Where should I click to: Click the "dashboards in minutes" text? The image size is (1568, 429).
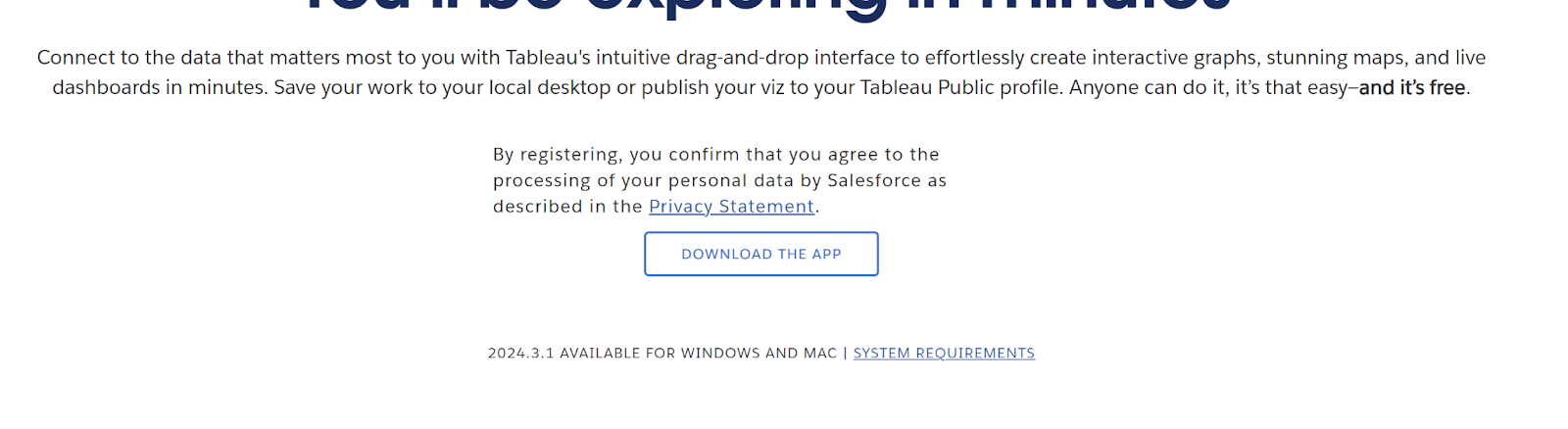pyautogui.click(x=157, y=88)
